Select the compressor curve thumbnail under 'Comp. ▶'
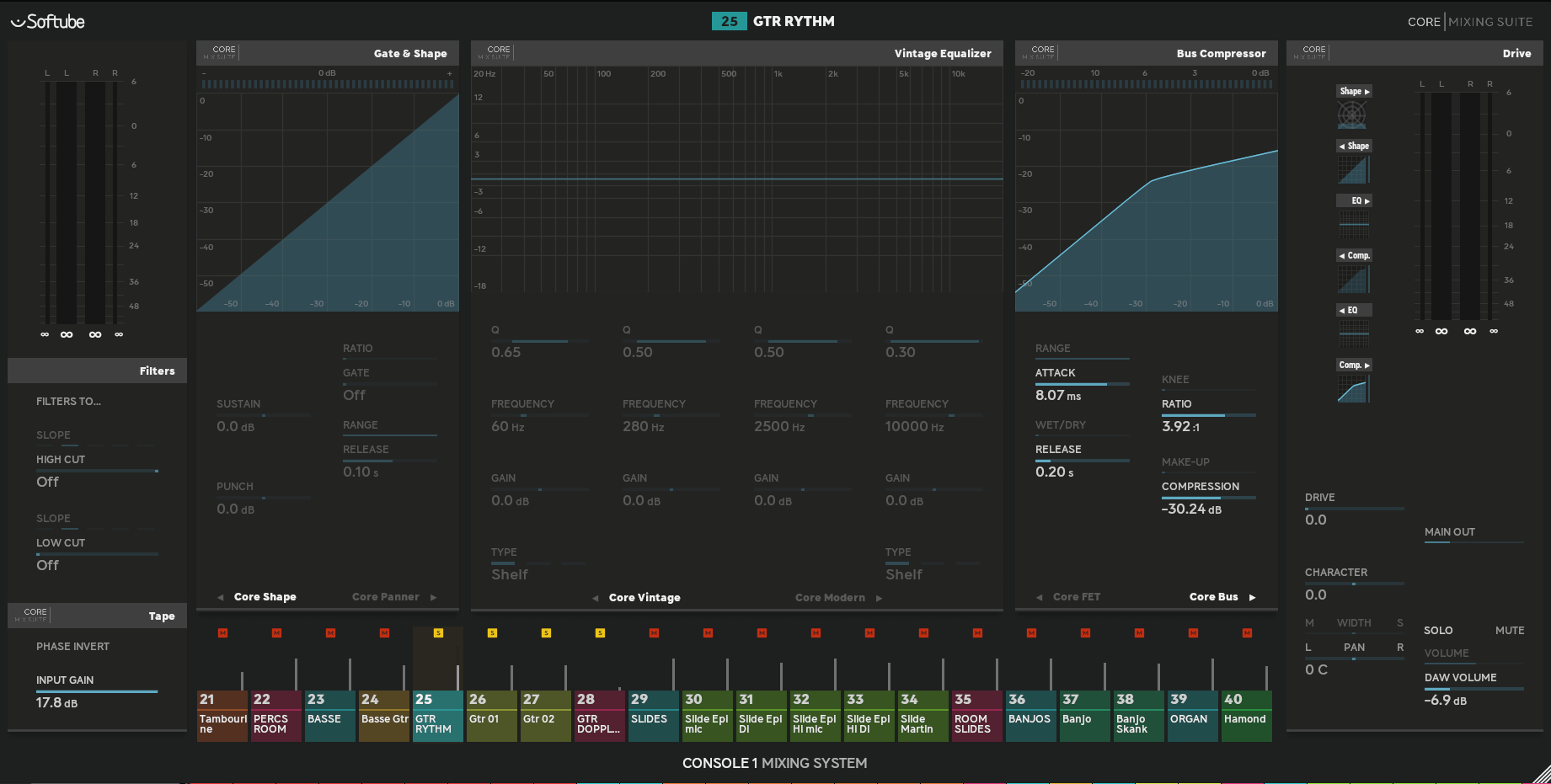 1353,388
